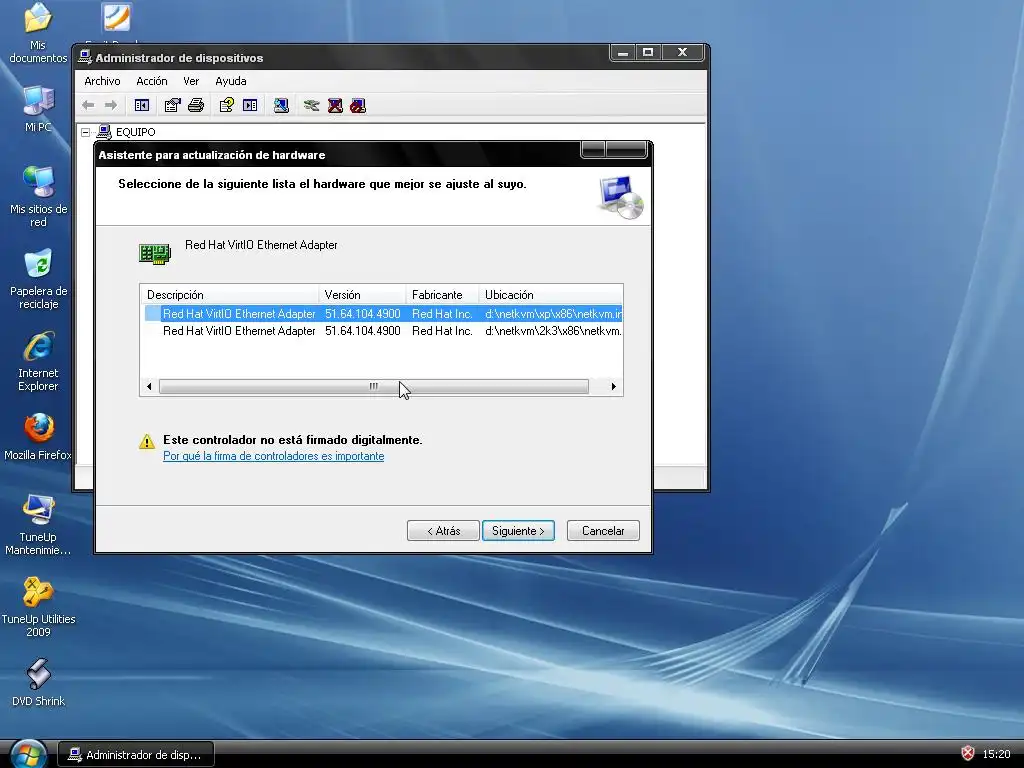The image size is (1024, 768).
Task: Click the Descripción column header
Action: coord(229,295)
